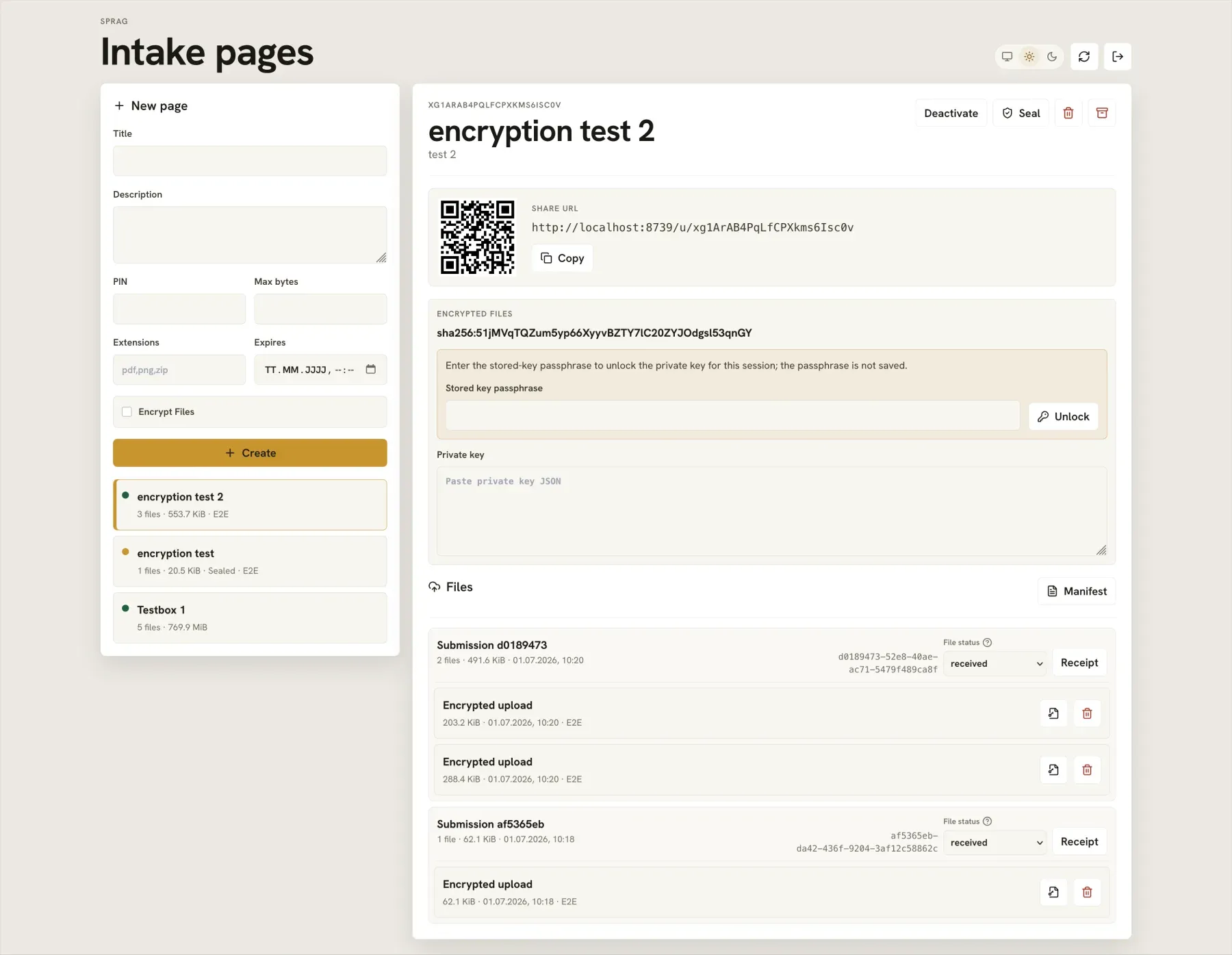
Task: Click the Seal button
Action: 1021,113
